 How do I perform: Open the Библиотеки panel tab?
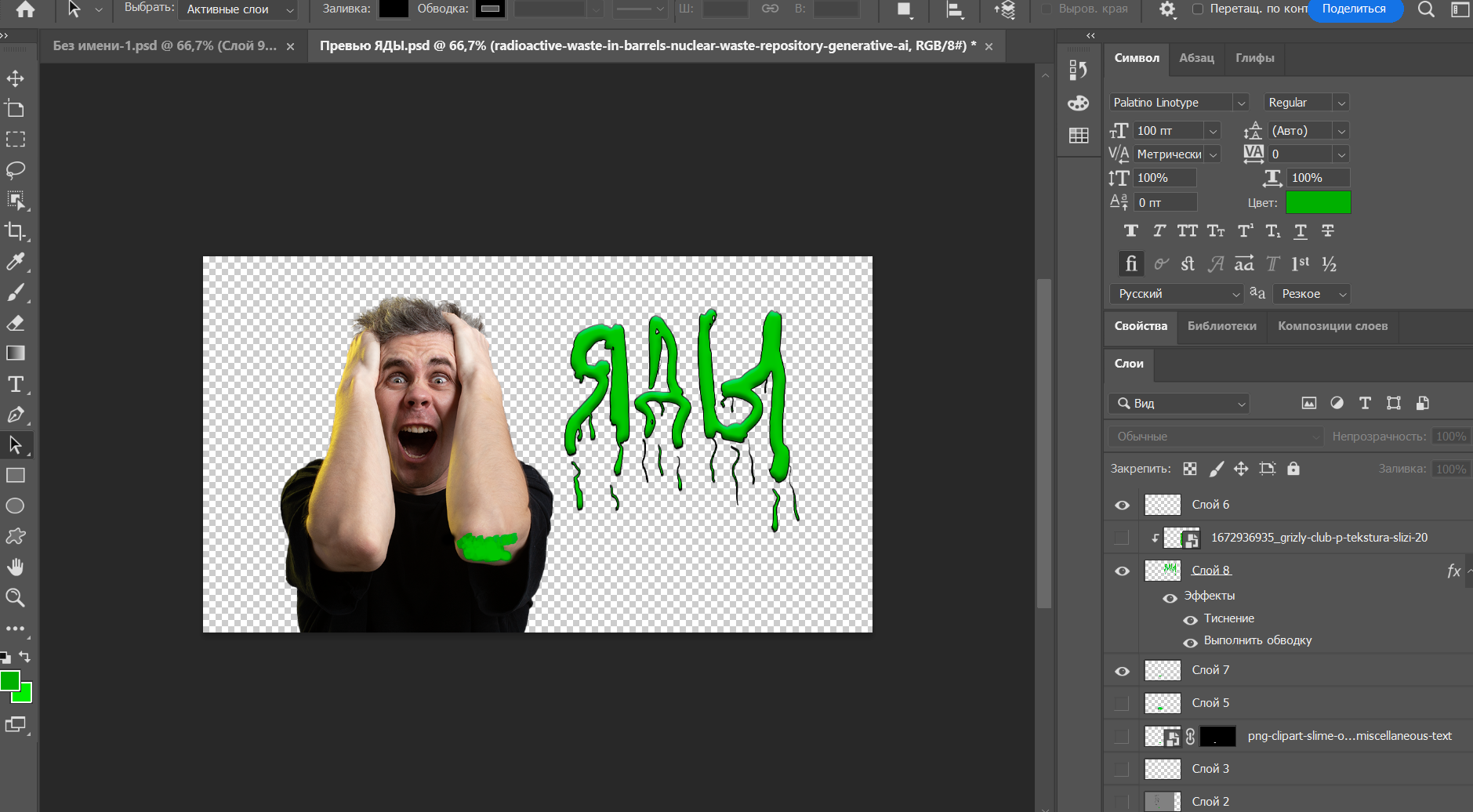coord(1221,326)
